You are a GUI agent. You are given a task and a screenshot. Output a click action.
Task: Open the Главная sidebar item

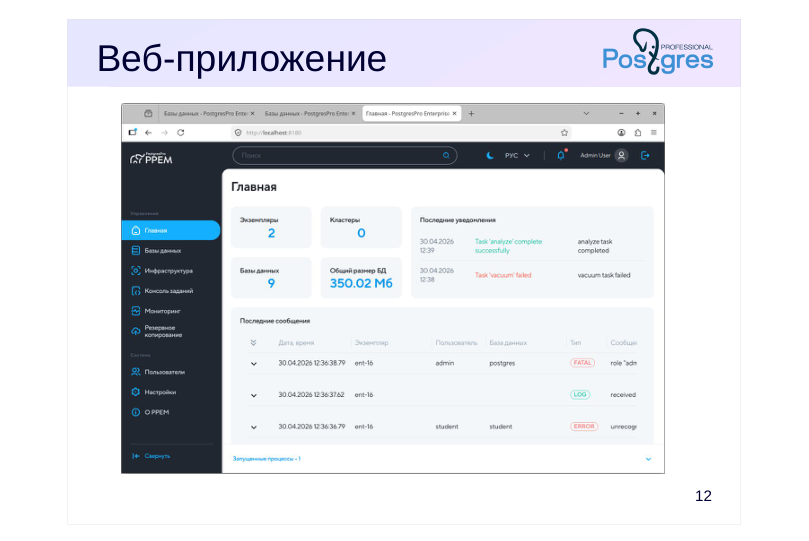171,231
